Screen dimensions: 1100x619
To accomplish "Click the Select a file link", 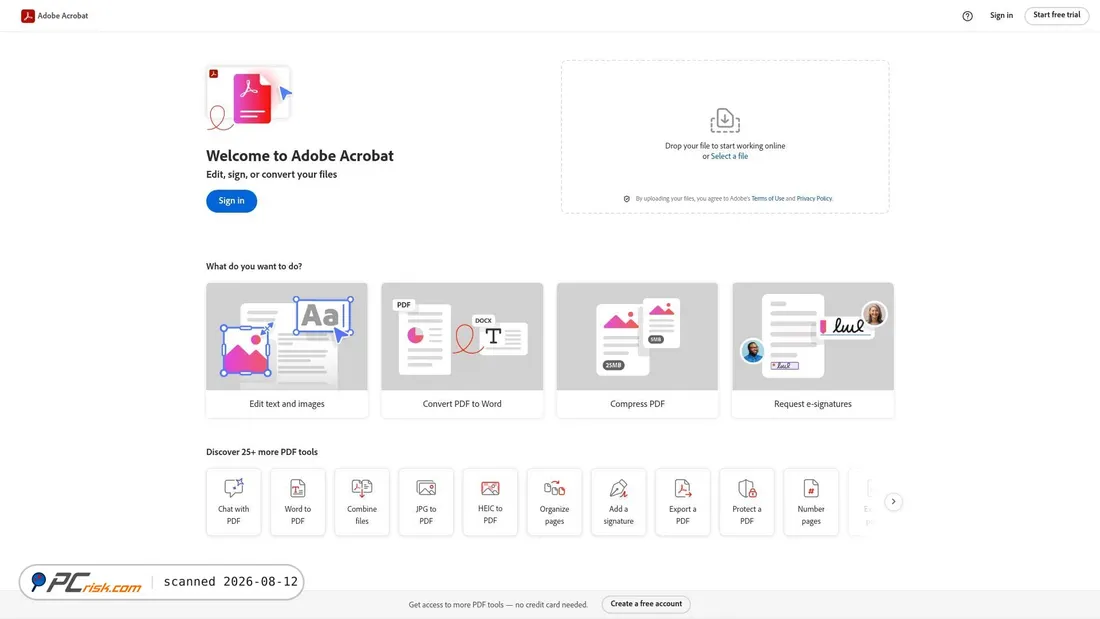I will coord(729,157).
